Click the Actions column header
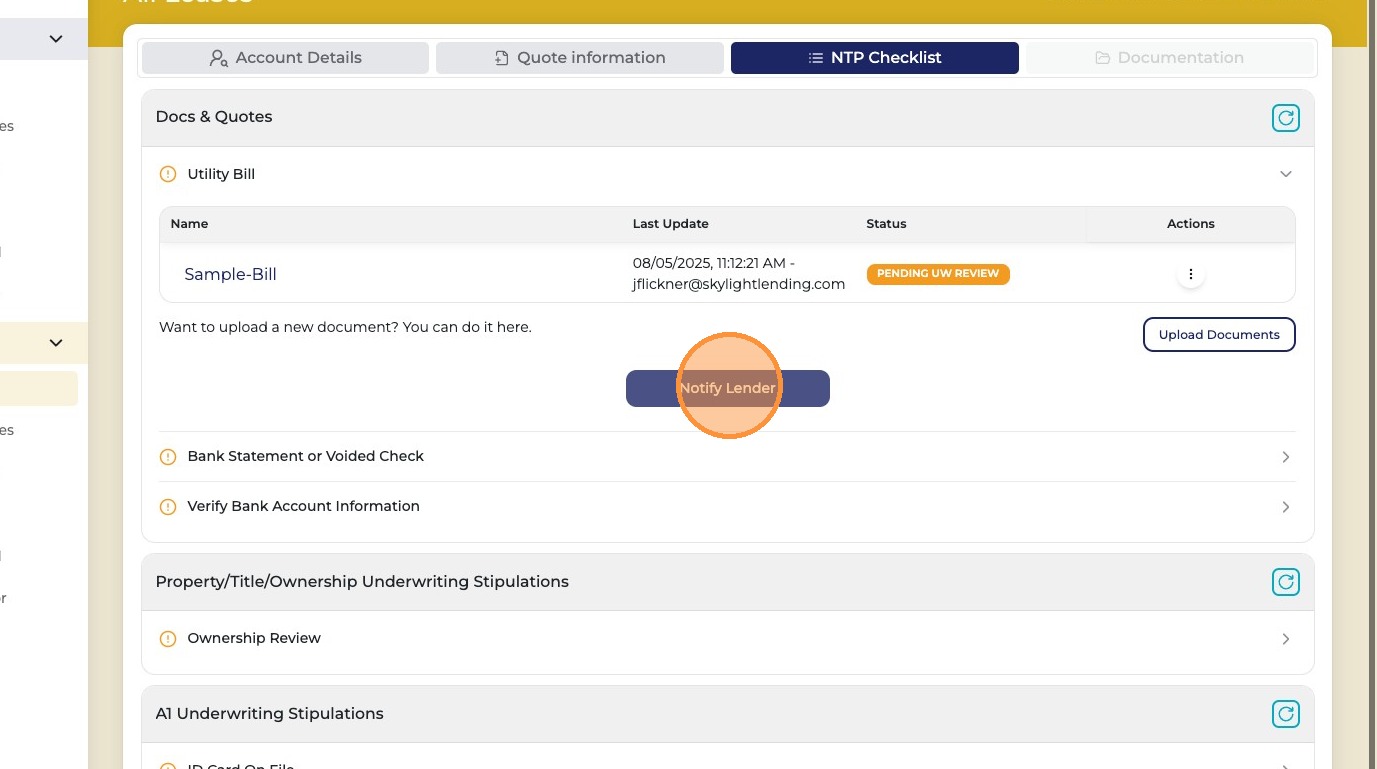Screen dimensions: 1377x769 (x=1190, y=224)
